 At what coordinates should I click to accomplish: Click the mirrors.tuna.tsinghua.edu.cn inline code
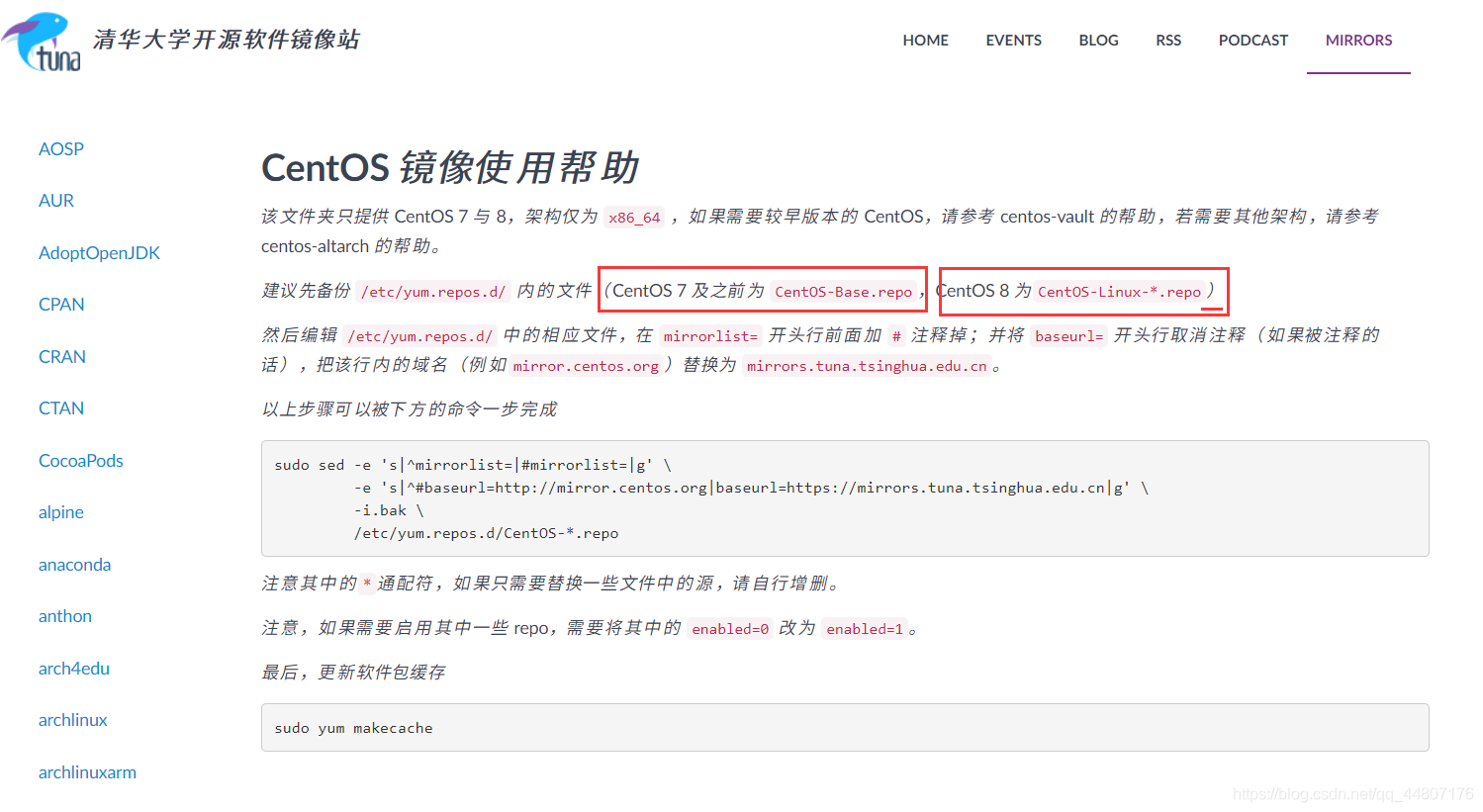[x=867, y=366]
